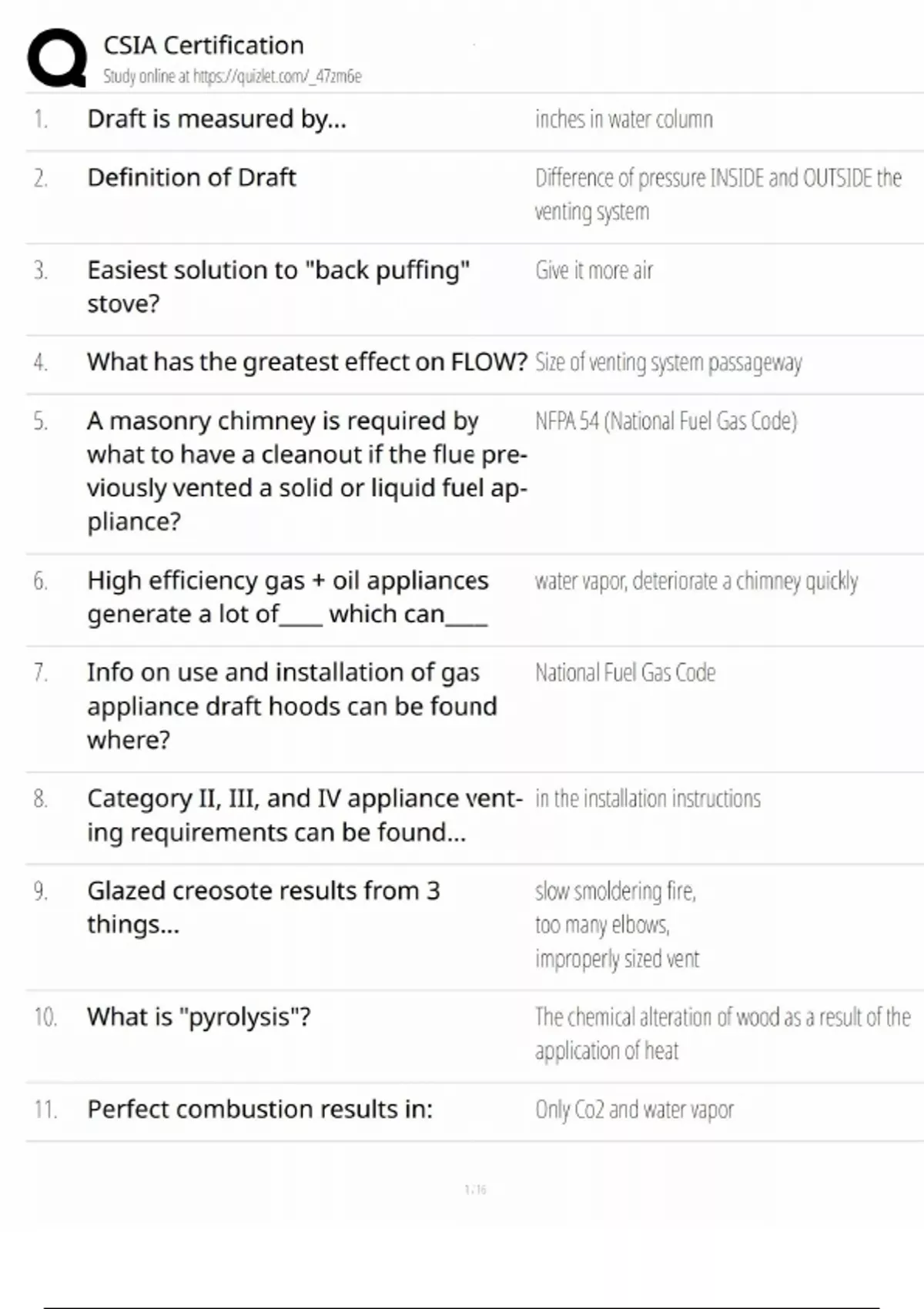Click the 'What is "pyrolysis"?' question
924x1309 pixels.
click(199, 1017)
